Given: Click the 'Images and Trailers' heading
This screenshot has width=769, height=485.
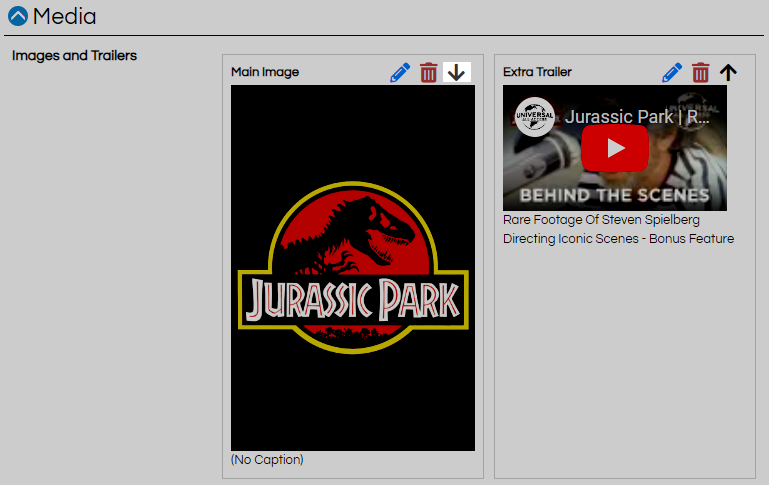Looking at the screenshot, I should click(x=74, y=55).
